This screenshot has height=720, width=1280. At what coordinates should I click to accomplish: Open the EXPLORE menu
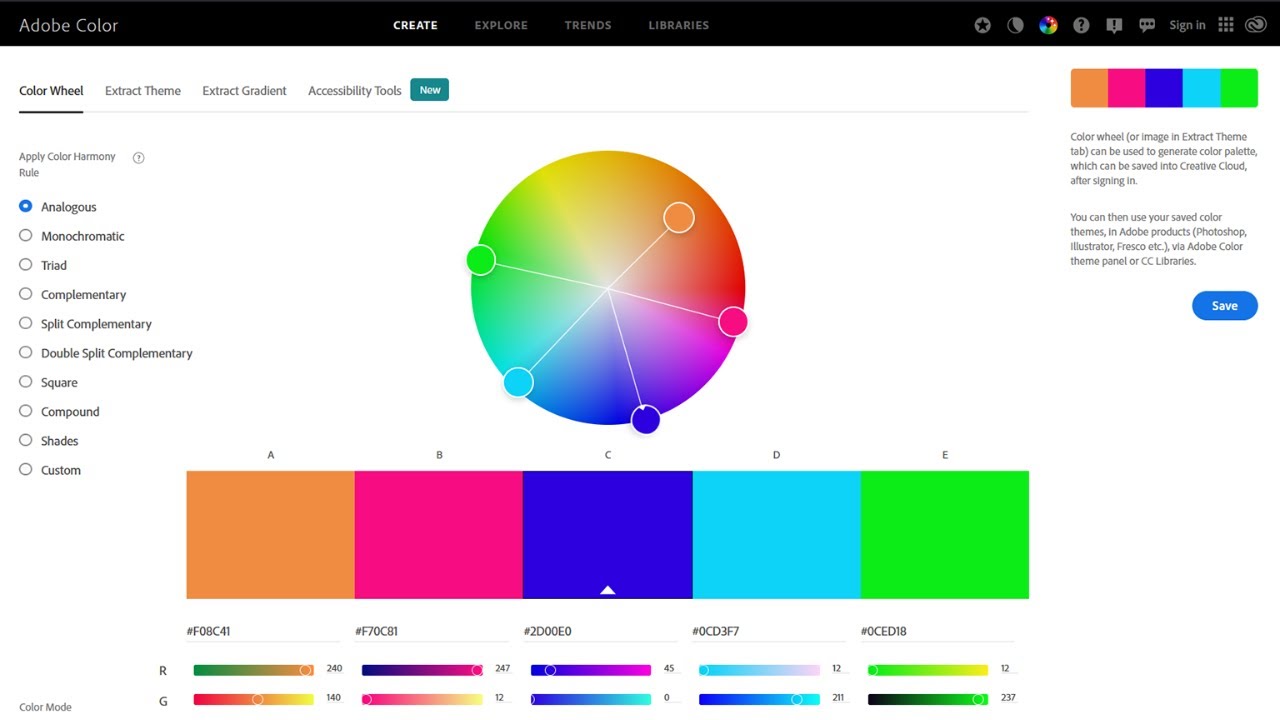point(501,25)
